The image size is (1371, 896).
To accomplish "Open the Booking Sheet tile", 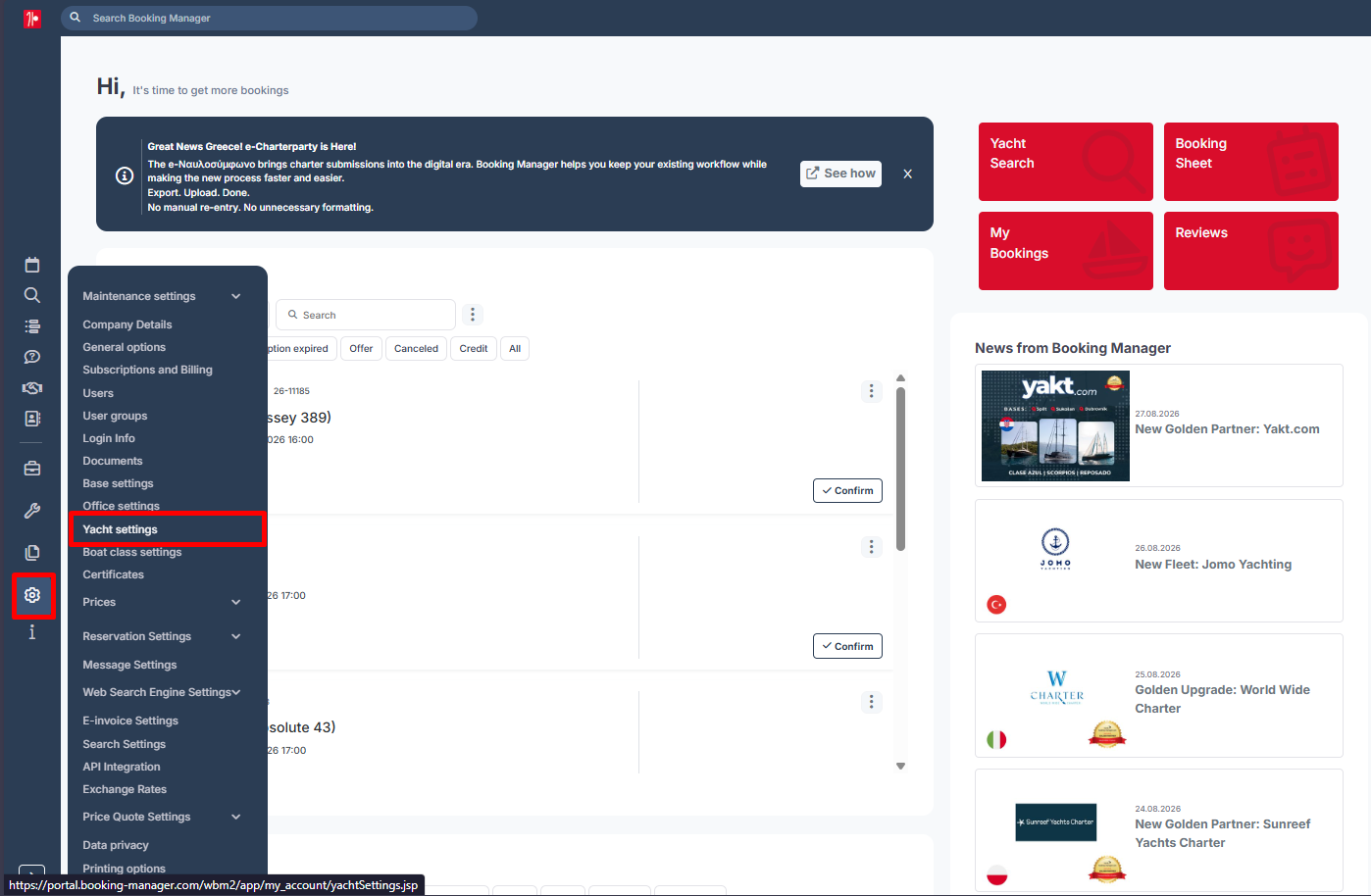I will [x=1251, y=162].
